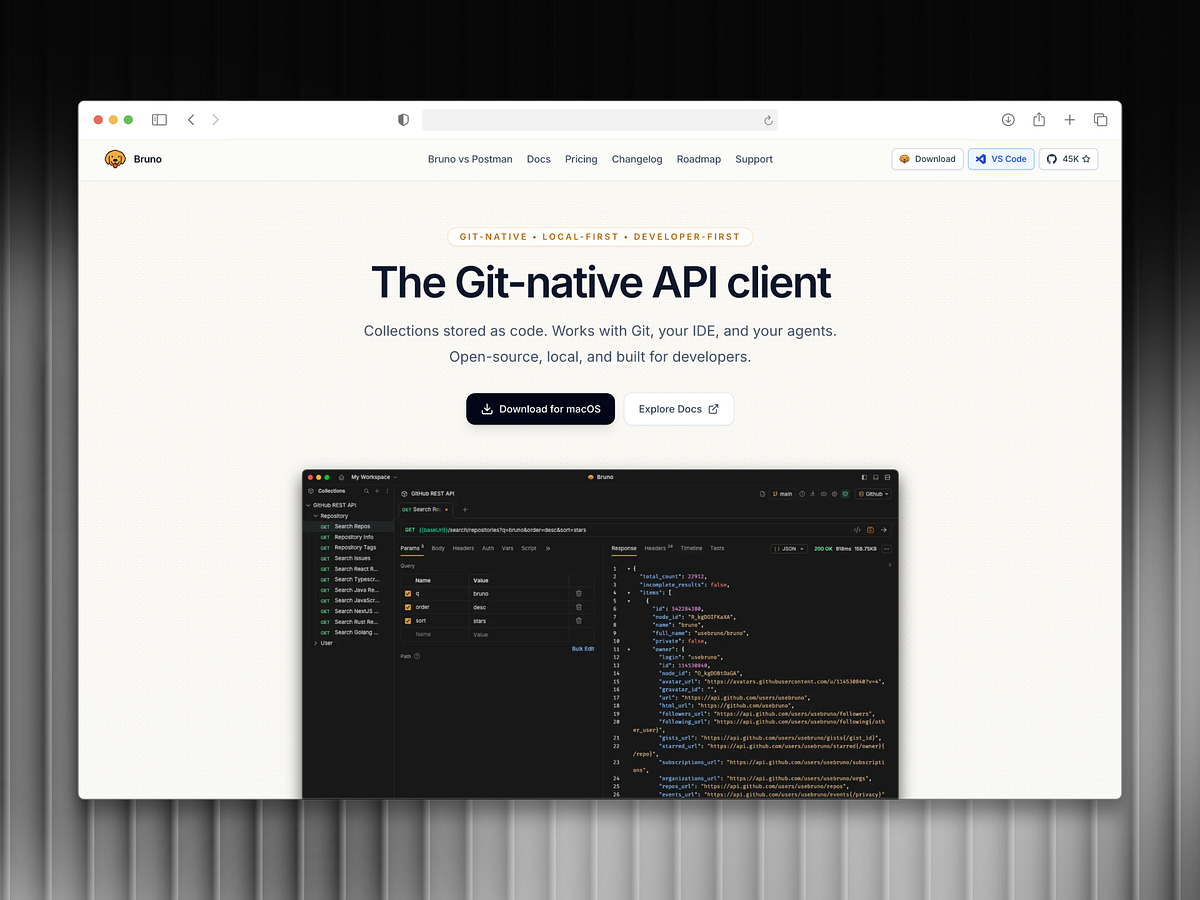1200x900 pixels.
Task: Open the Vars tab
Action: 508,548
